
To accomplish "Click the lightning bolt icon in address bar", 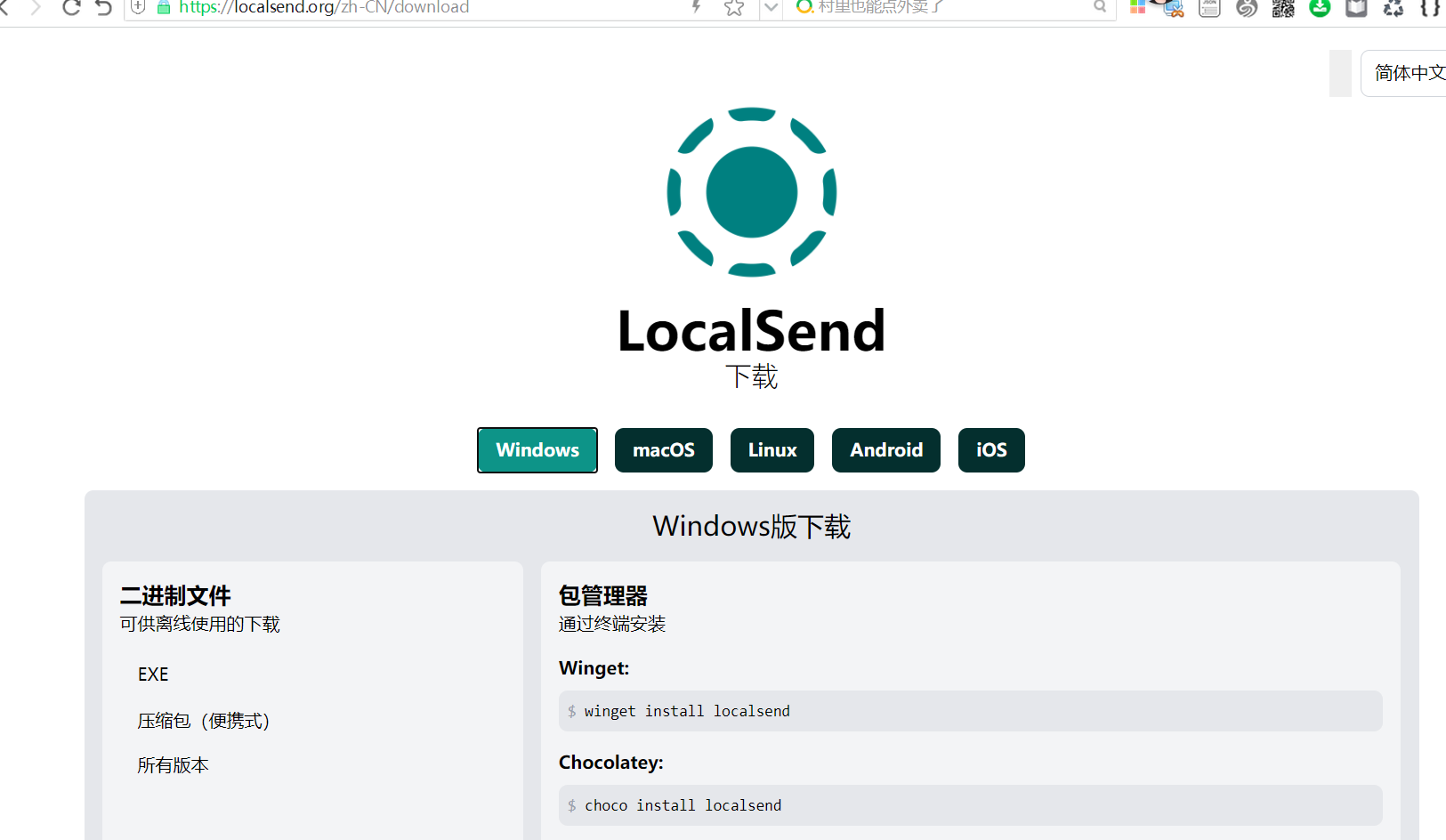I will coord(696,7).
